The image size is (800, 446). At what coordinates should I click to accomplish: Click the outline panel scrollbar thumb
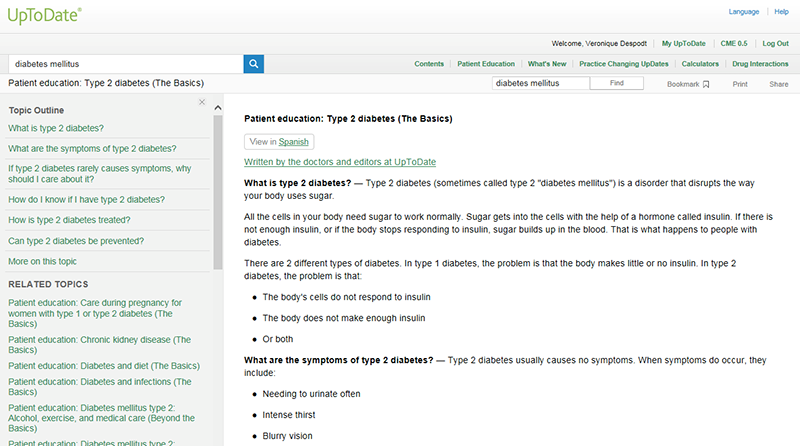pos(218,192)
